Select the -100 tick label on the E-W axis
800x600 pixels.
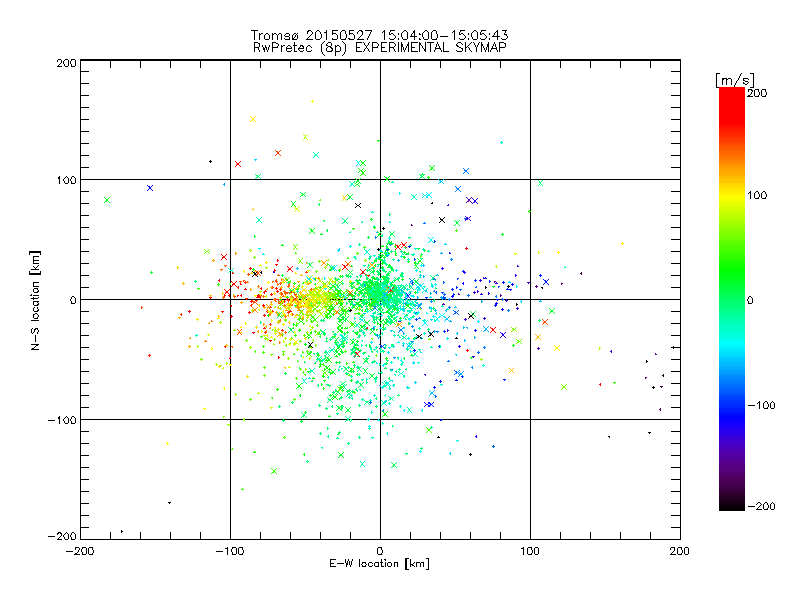coord(230,551)
